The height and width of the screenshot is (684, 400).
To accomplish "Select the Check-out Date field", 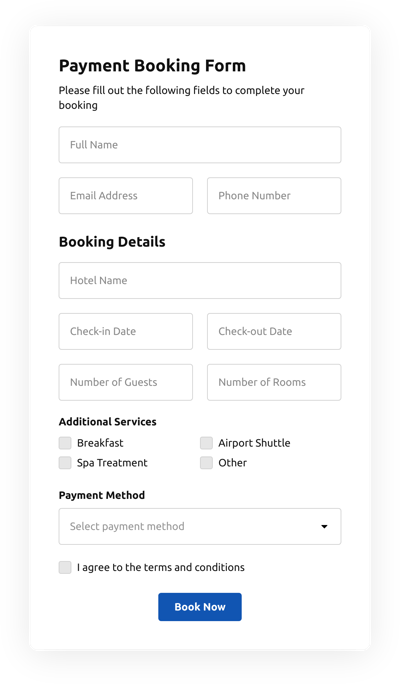I will (x=274, y=332).
